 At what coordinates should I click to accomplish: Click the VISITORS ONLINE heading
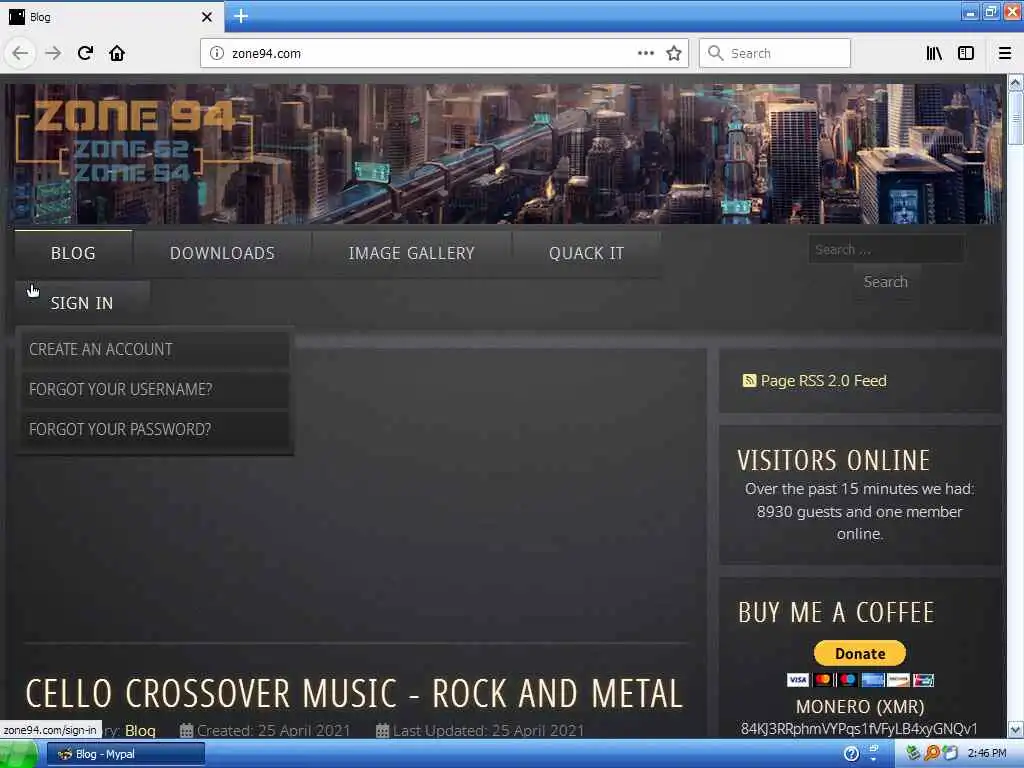click(833, 460)
